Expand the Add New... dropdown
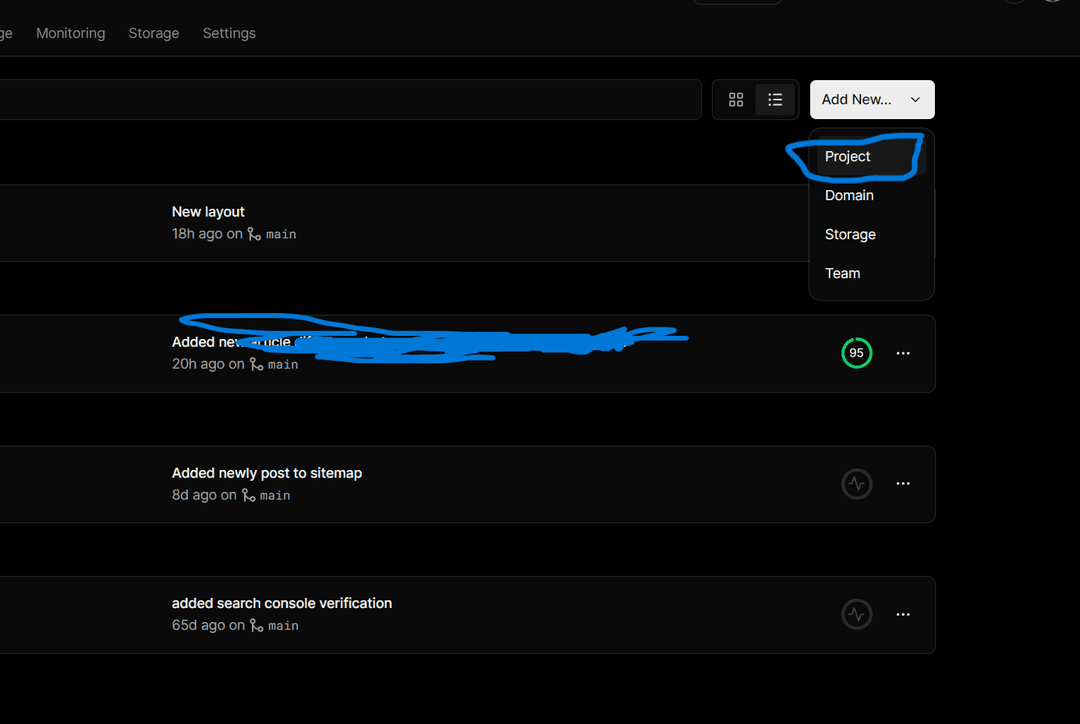 pyautogui.click(x=872, y=100)
